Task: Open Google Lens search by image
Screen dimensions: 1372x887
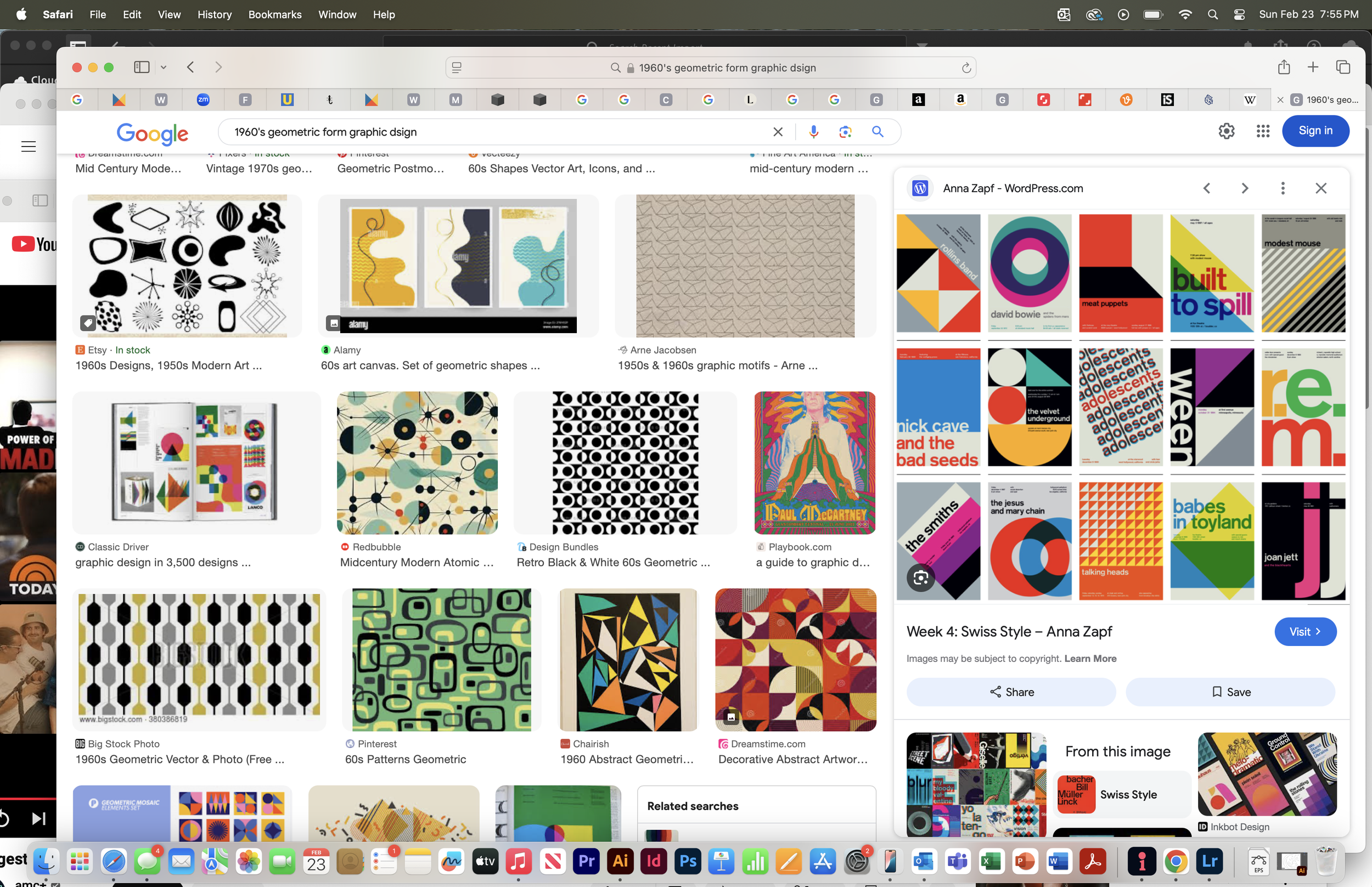Action: (x=845, y=132)
